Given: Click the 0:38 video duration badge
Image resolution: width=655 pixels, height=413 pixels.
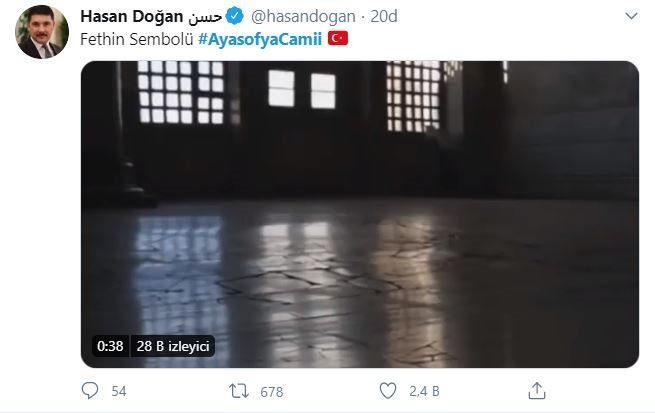Looking at the screenshot, I should click(x=110, y=346).
